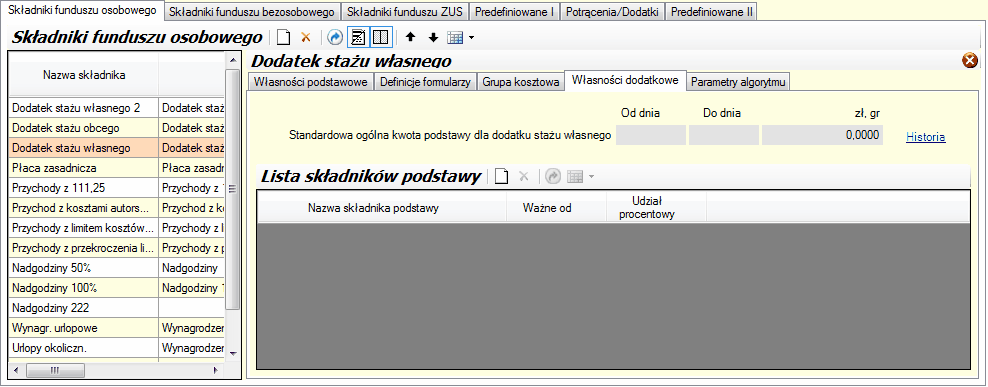The image size is (988, 387).
Task: Click Od dnia date field
Action: [x=650, y=136]
